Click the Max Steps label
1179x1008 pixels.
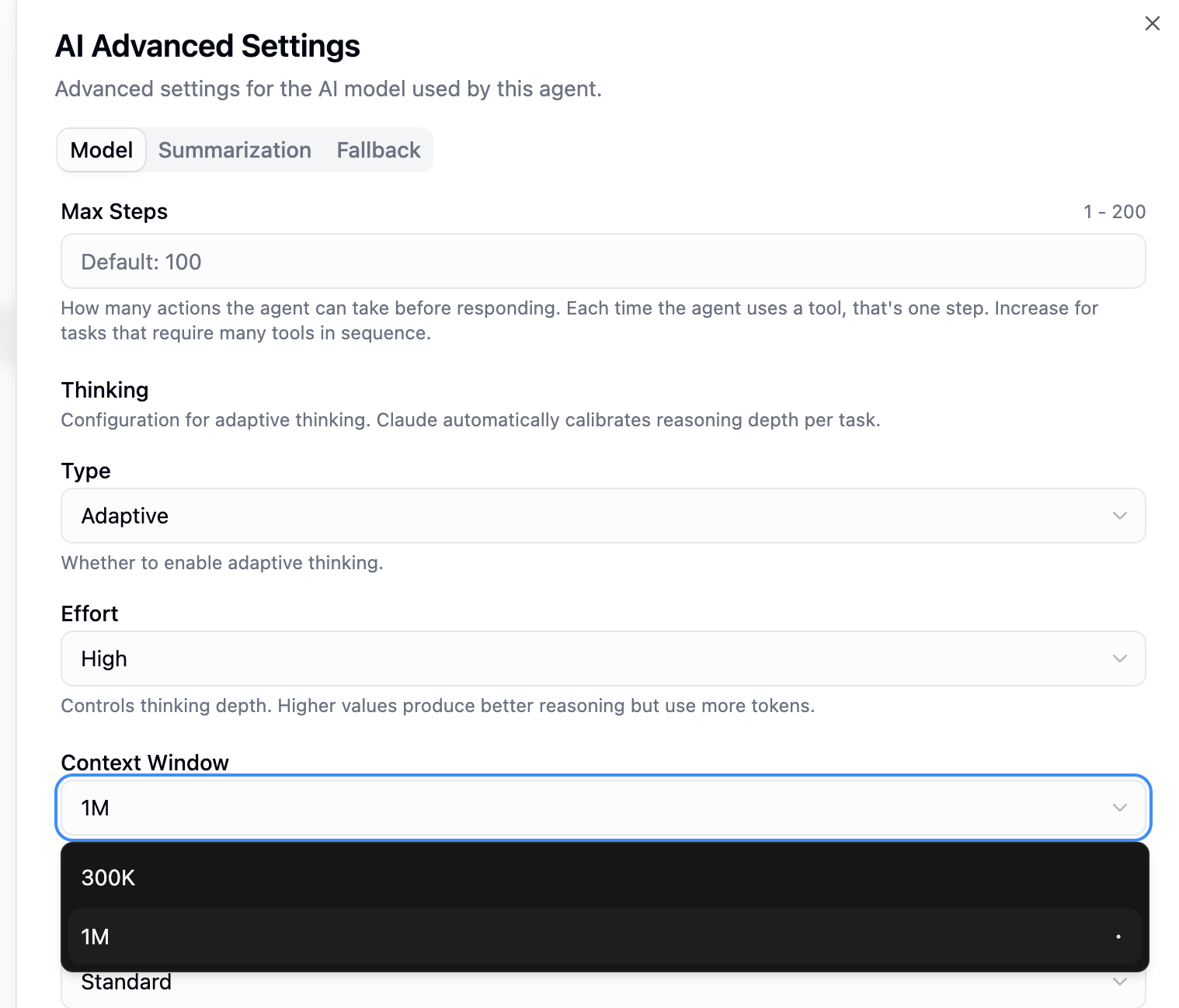[x=114, y=211]
